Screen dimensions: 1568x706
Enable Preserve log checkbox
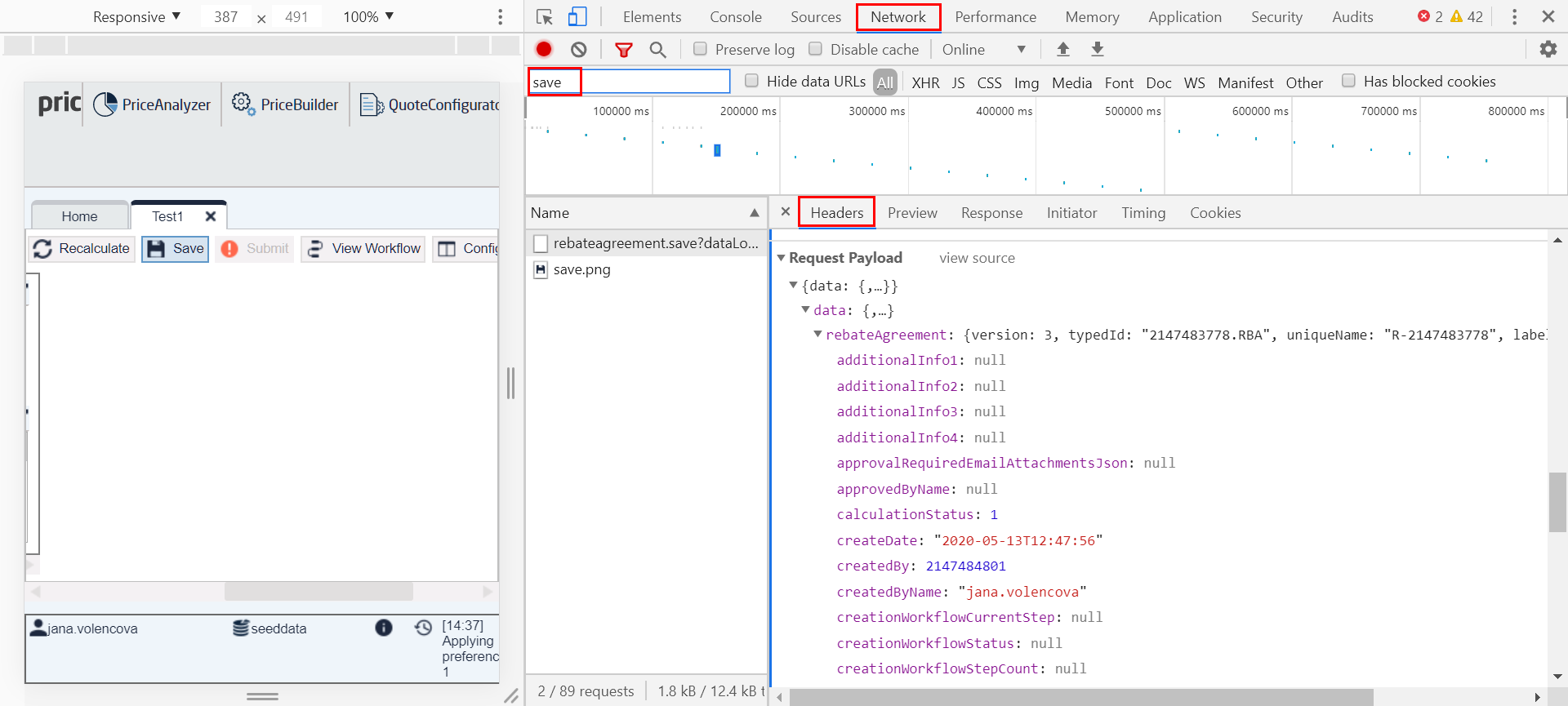coord(700,49)
